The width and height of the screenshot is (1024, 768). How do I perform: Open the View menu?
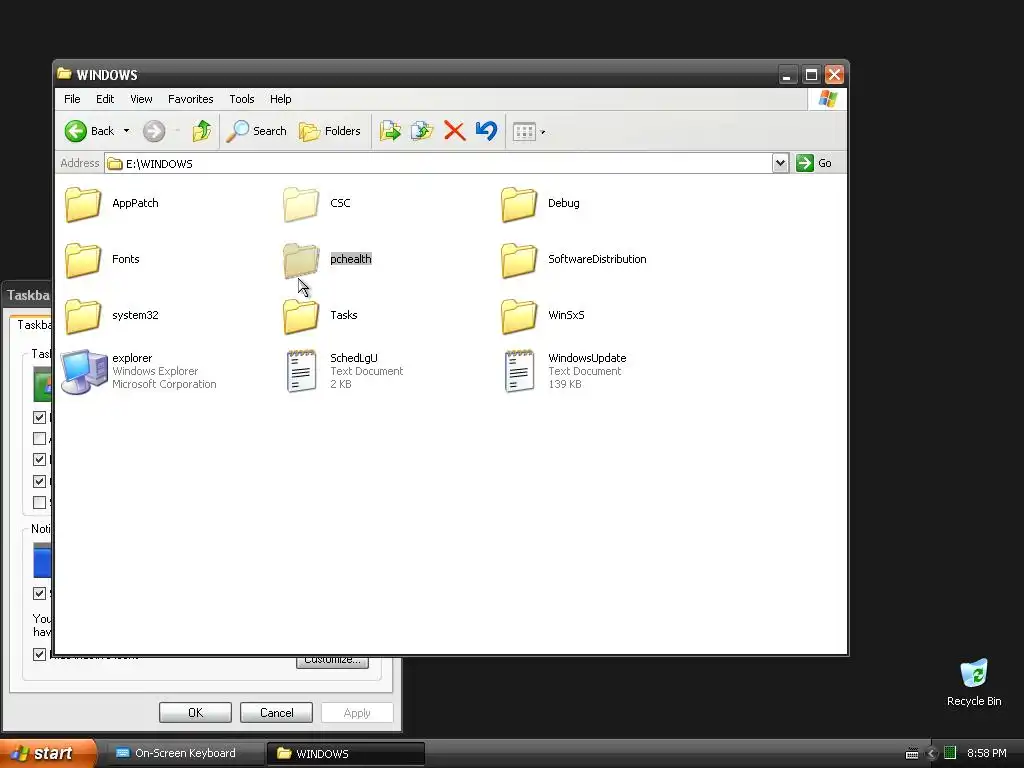point(141,99)
